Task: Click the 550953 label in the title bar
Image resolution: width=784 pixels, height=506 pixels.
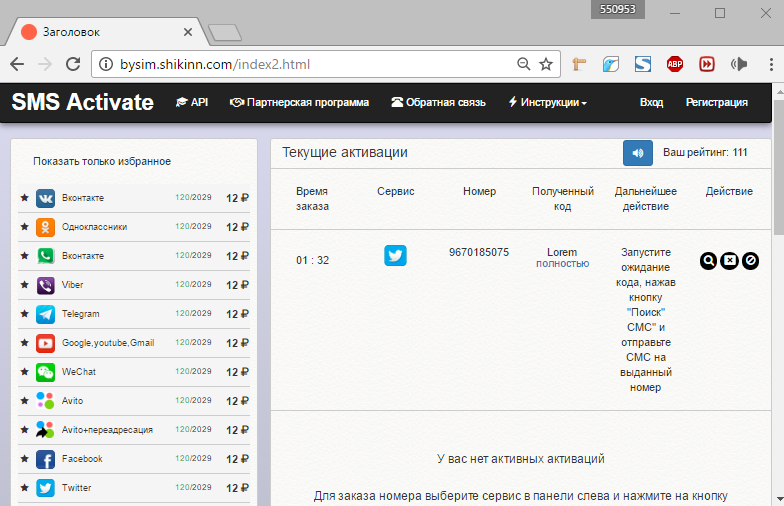Action: tap(618, 10)
